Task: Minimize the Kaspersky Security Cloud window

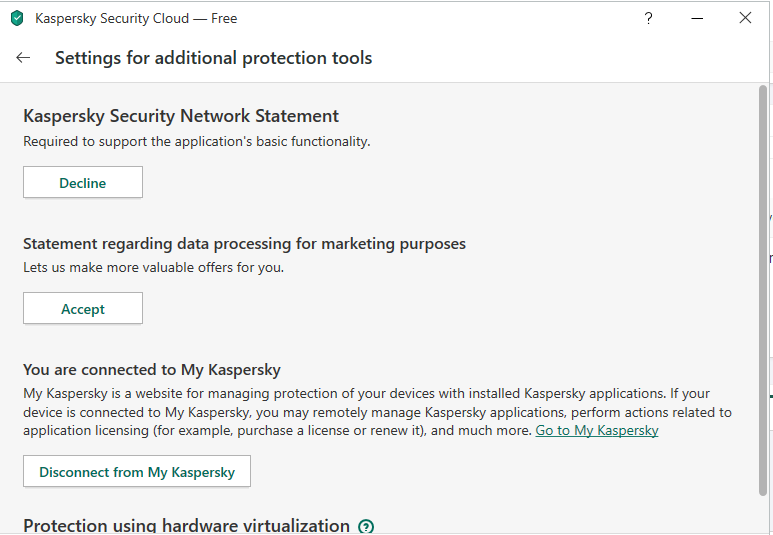Action: 696,18
